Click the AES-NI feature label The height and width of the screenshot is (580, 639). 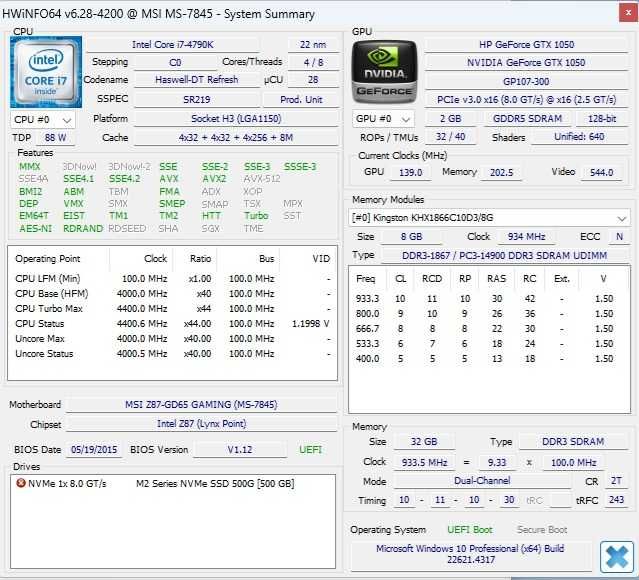35,228
